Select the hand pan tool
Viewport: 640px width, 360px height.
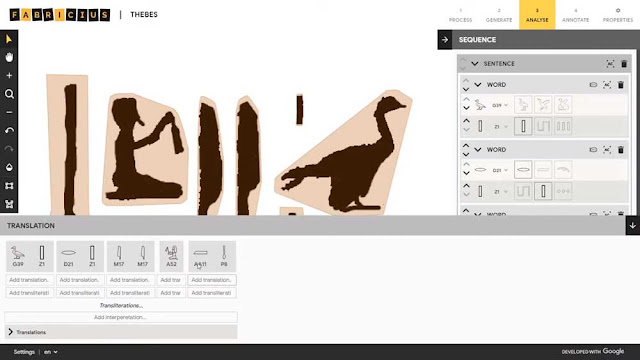(x=9, y=57)
